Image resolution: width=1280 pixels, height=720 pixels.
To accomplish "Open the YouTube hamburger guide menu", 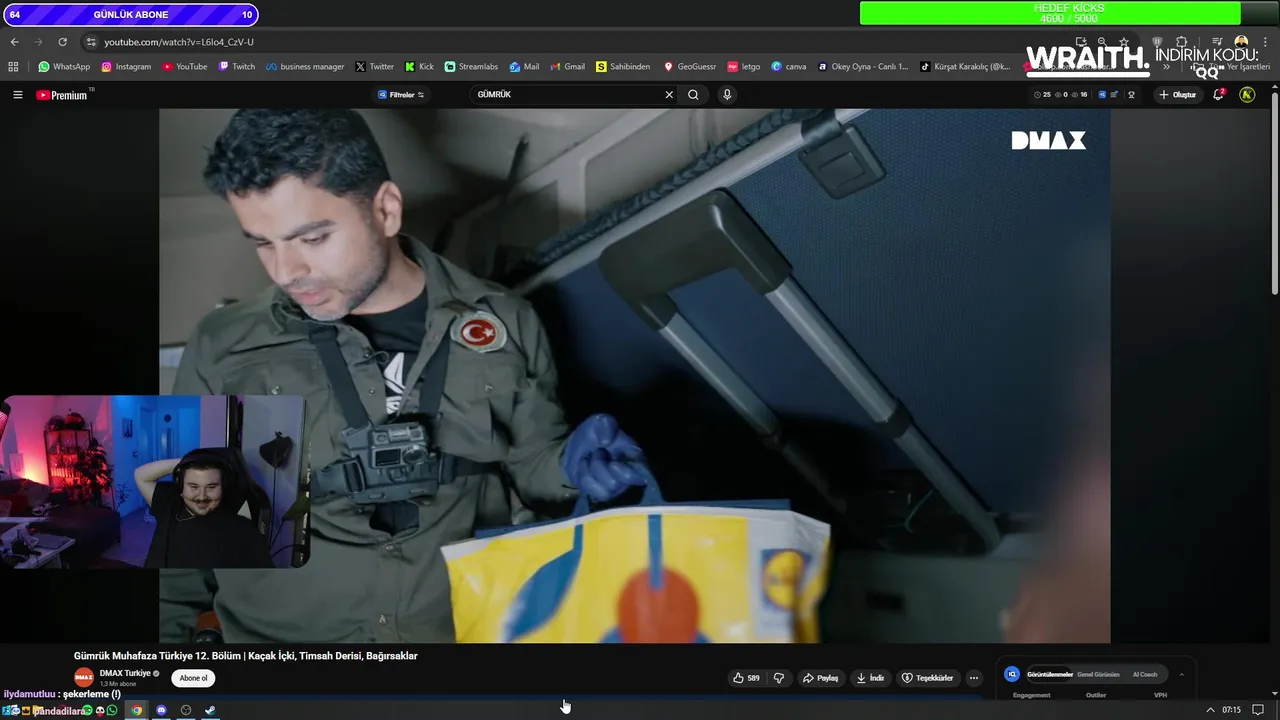I will 18,95.
